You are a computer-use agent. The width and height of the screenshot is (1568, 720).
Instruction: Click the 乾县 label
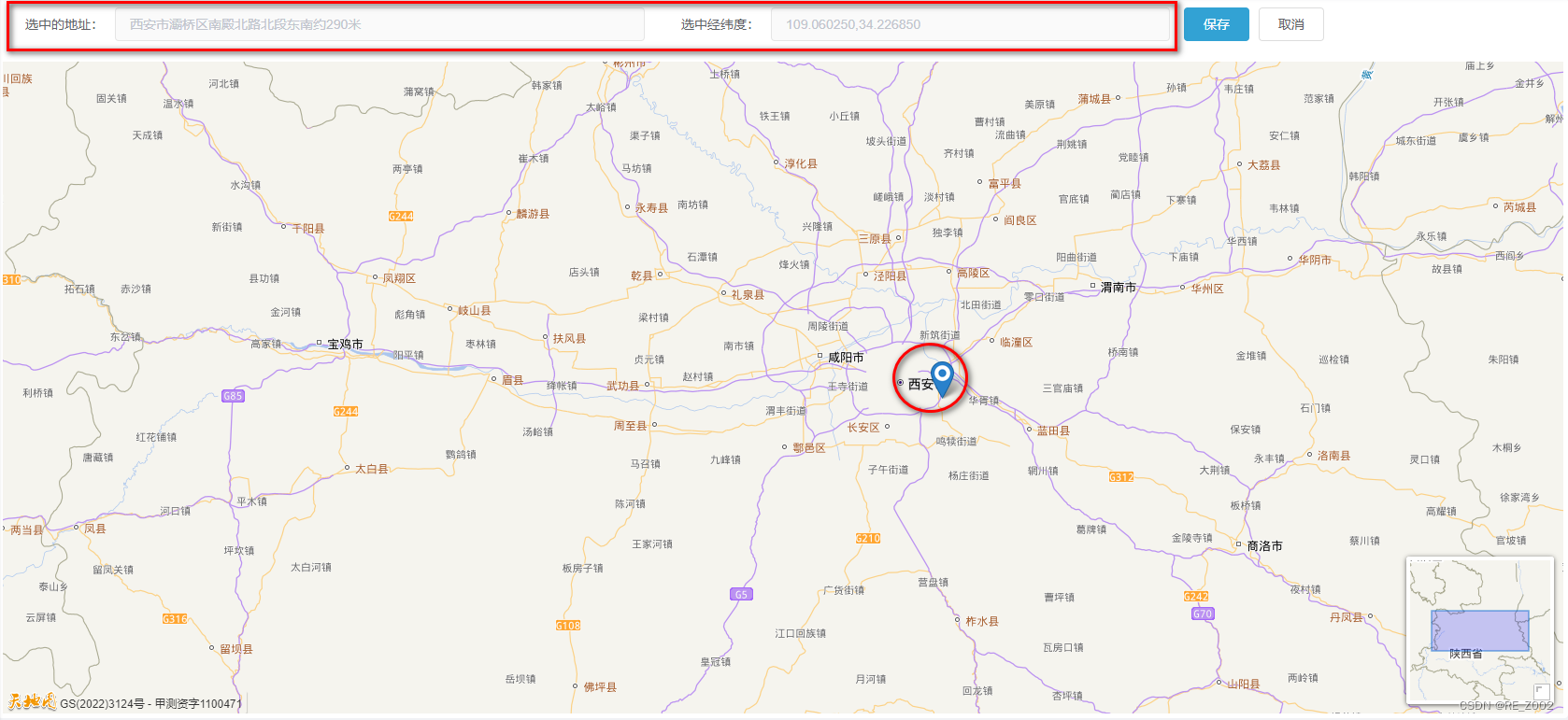pos(642,276)
